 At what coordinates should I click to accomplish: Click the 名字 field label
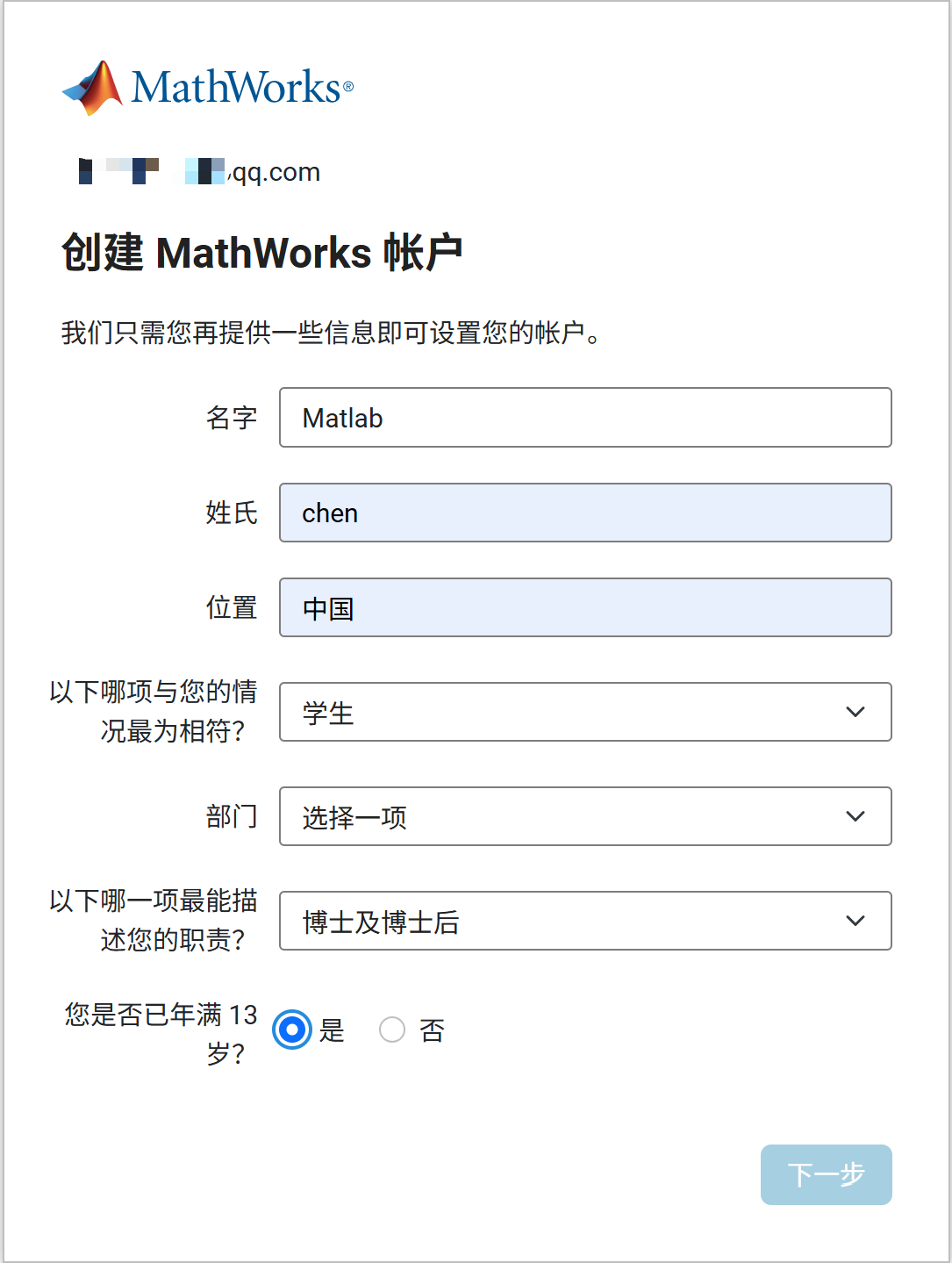click(231, 418)
